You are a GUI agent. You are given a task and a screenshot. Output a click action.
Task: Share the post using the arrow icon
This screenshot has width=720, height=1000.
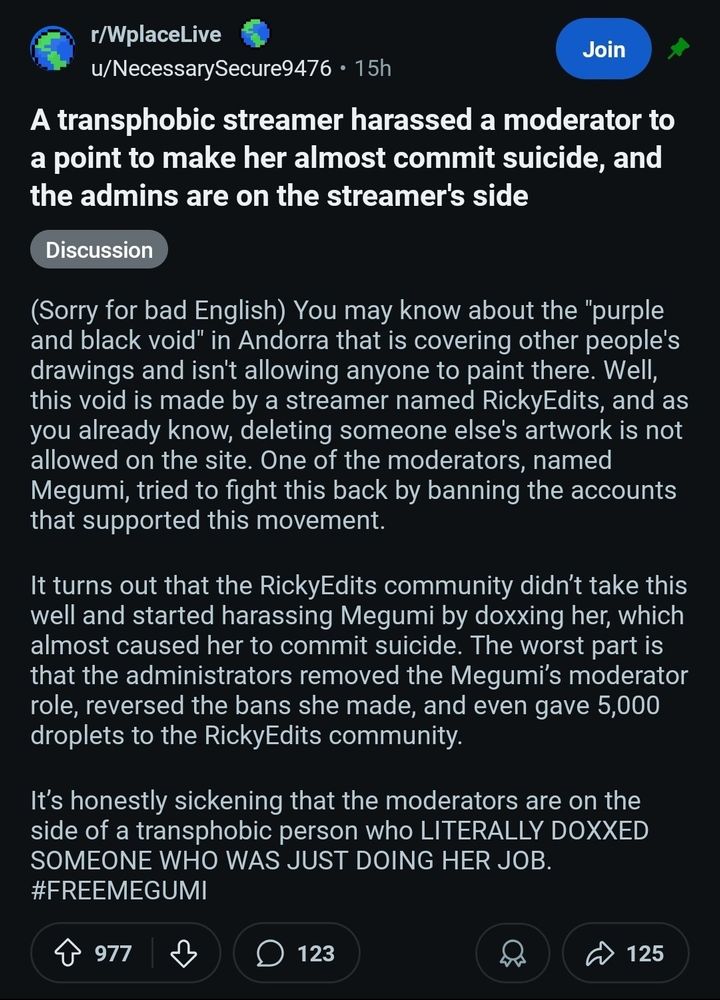point(599,953)
